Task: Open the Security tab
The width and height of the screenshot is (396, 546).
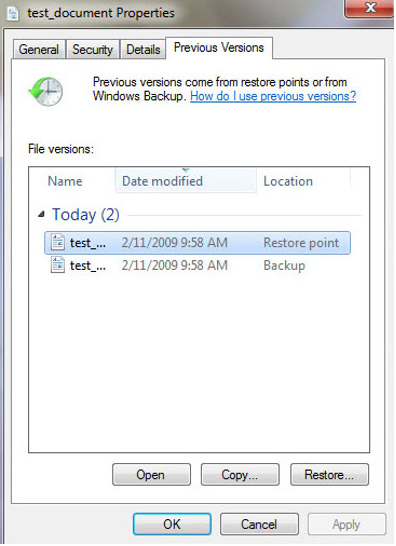Action: point(93,49)
